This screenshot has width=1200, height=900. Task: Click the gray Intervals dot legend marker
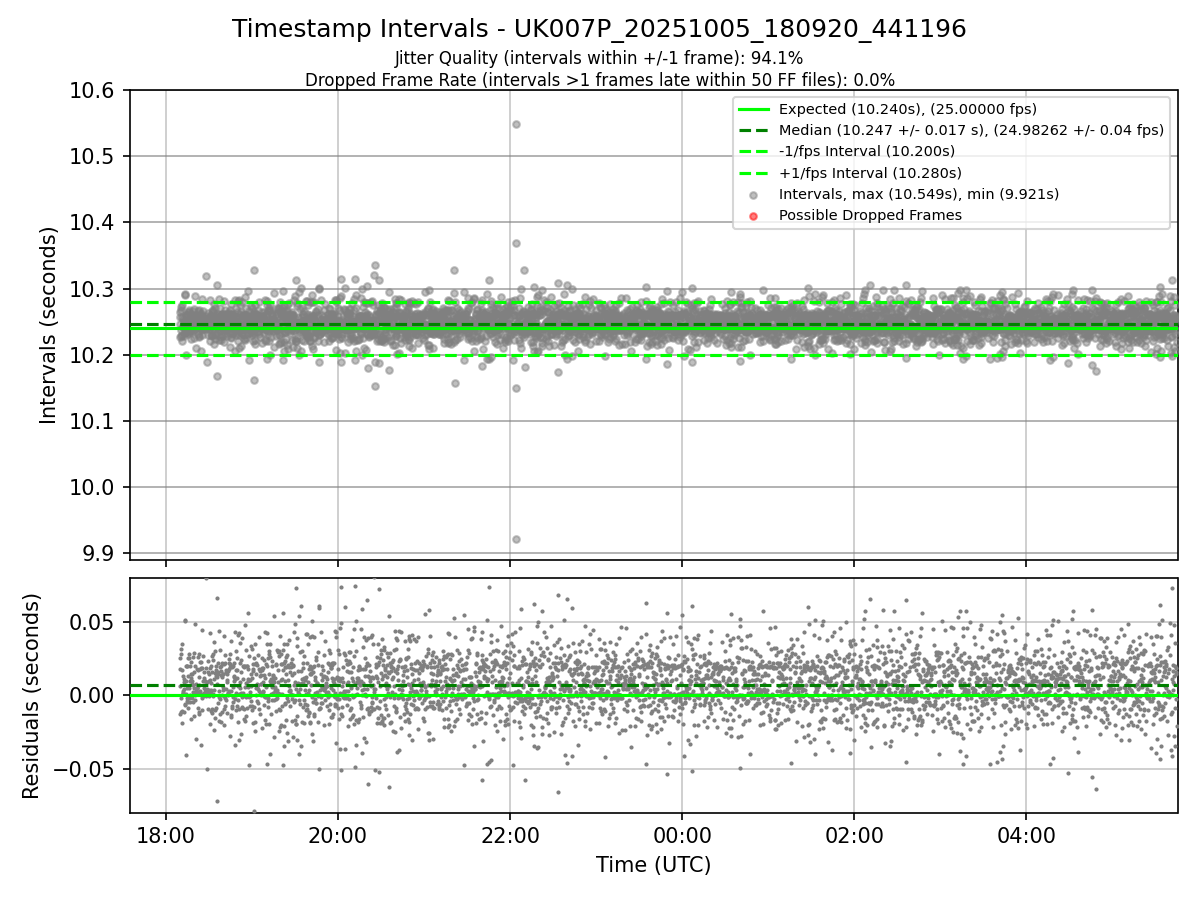(x=754, y=194)
